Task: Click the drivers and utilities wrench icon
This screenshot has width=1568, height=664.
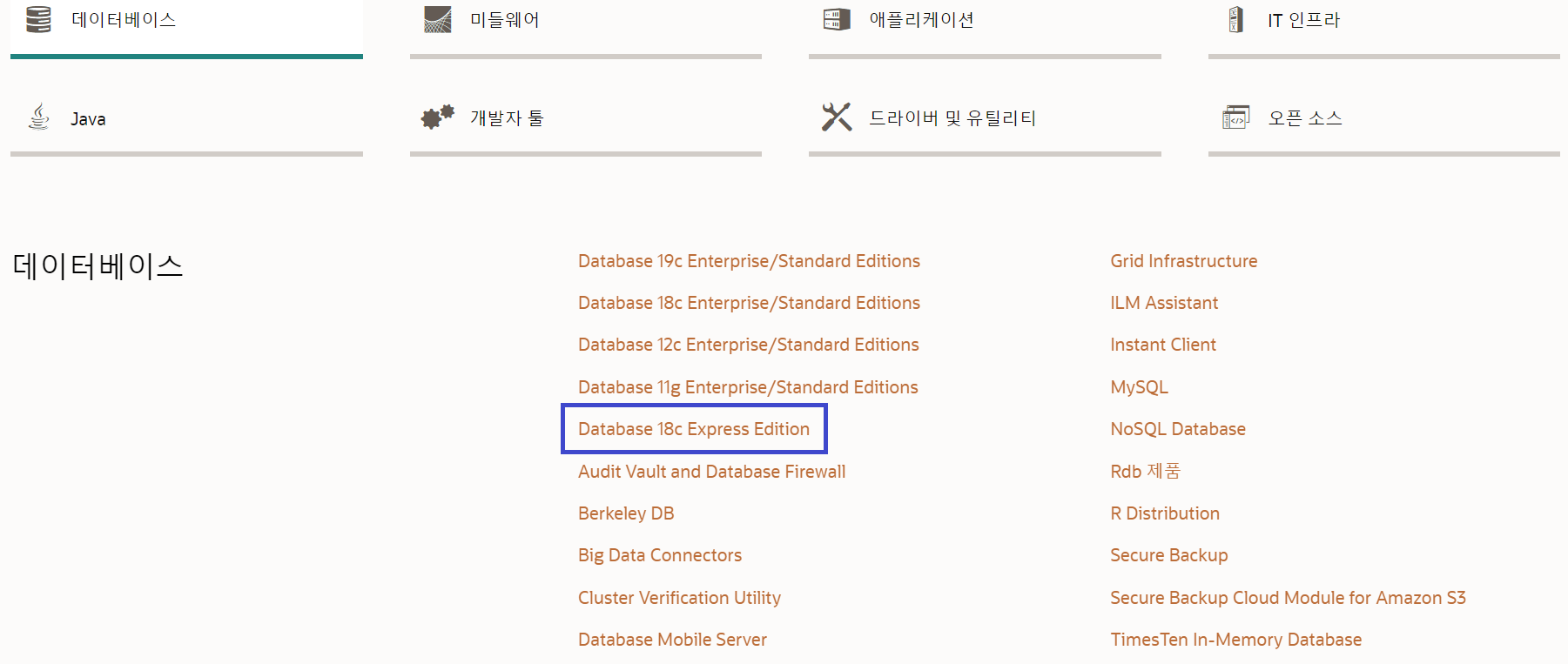Action: 837,117
